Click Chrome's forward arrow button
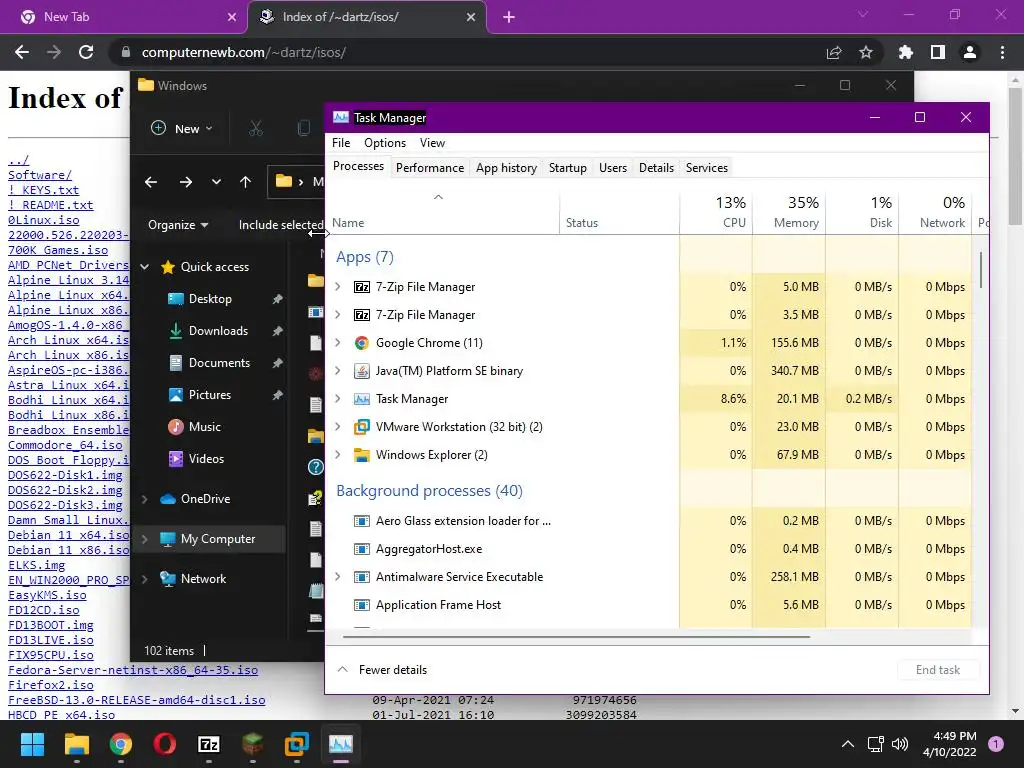 [54, 52]
